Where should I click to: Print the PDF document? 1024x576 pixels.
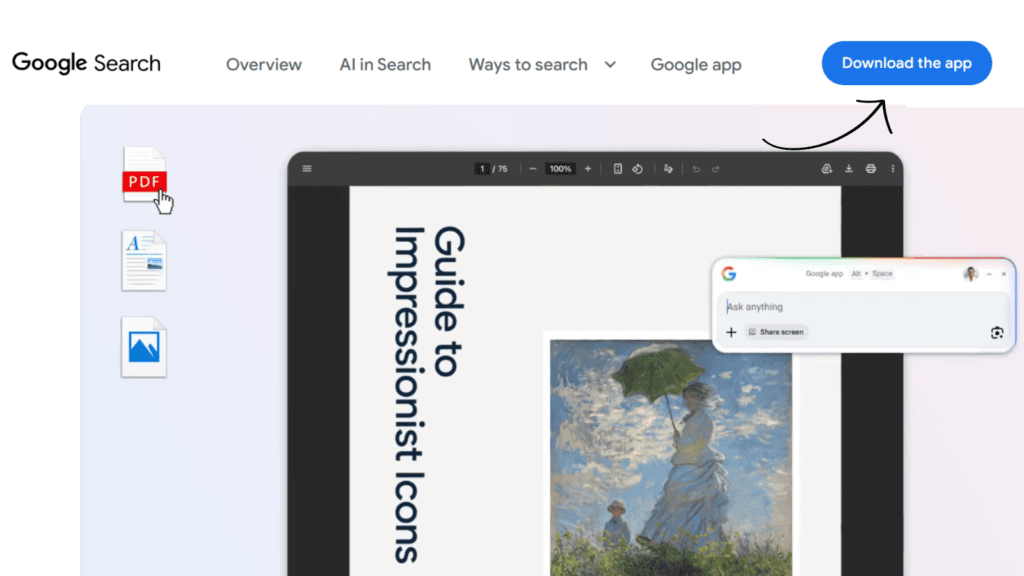871,169
